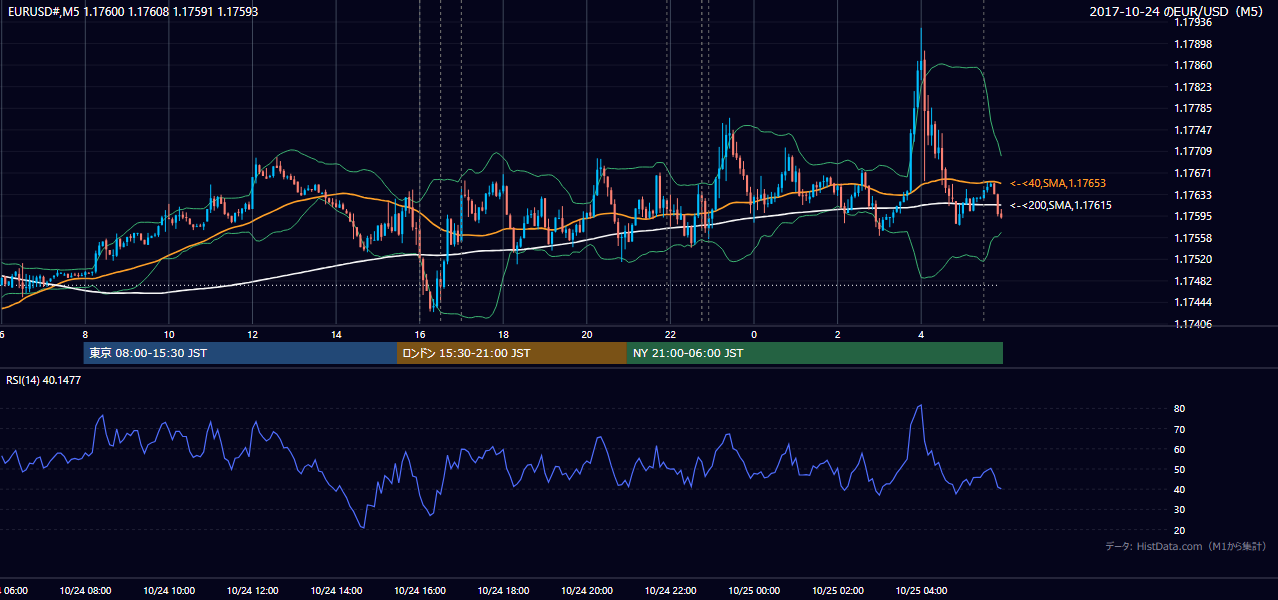Click price level 1.17785 on the axis

[1193, 108]
